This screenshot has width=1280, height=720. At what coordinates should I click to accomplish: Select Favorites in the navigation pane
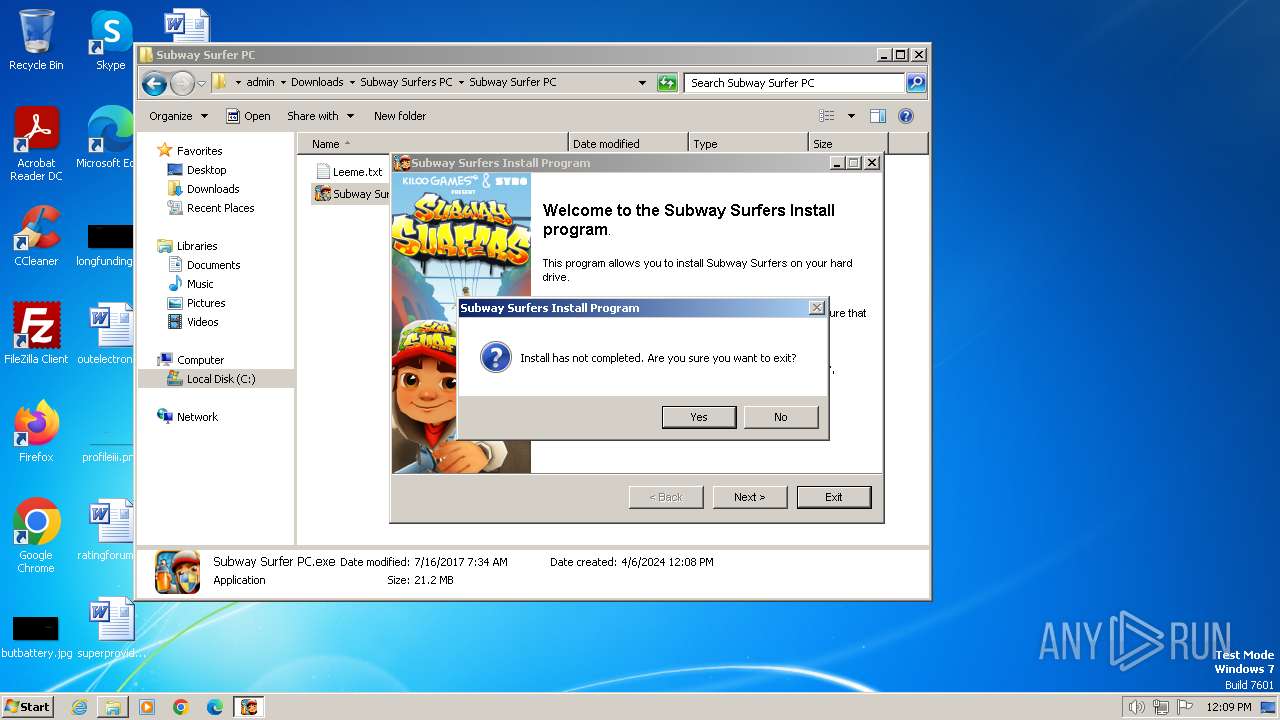(199, 151)
